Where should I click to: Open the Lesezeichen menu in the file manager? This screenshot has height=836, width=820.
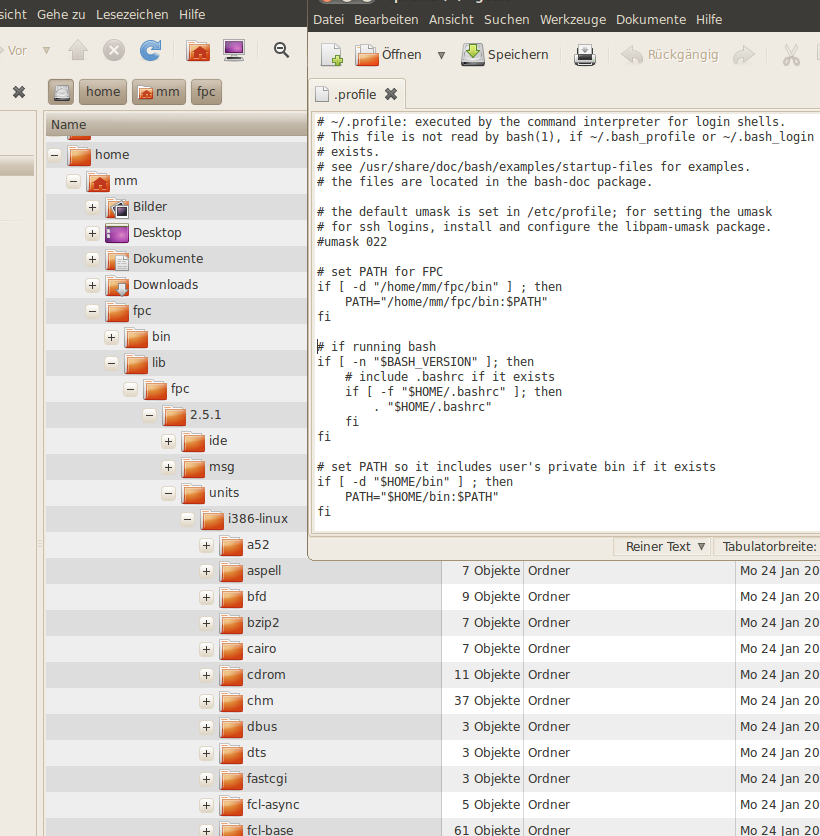click(x=132, y=15)
